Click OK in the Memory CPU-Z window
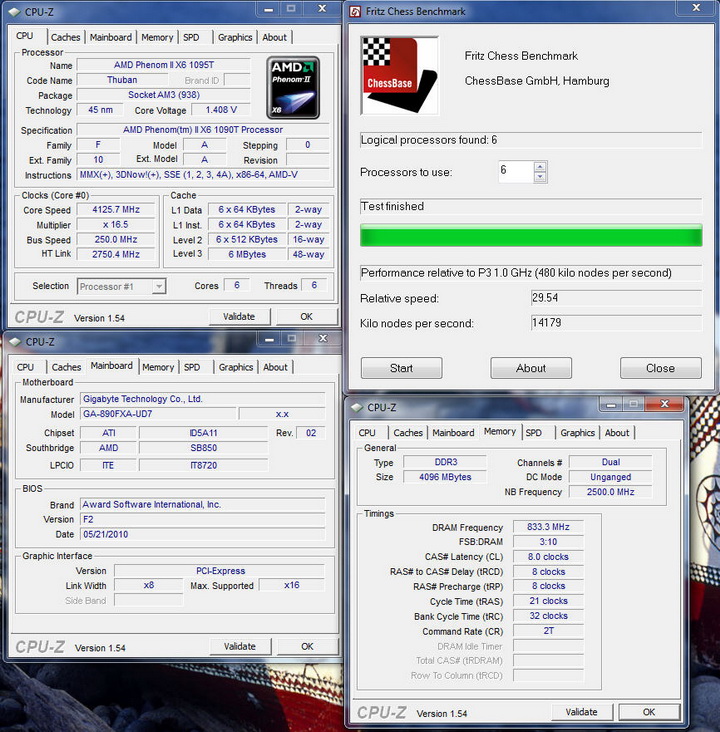This screenshot has width=720, height=732. 649,712
